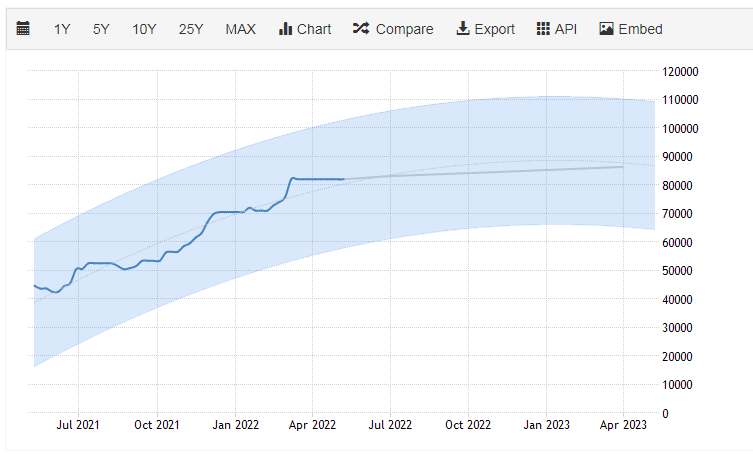
Task: Select the 1Y time range
Action: coord(62,29)
